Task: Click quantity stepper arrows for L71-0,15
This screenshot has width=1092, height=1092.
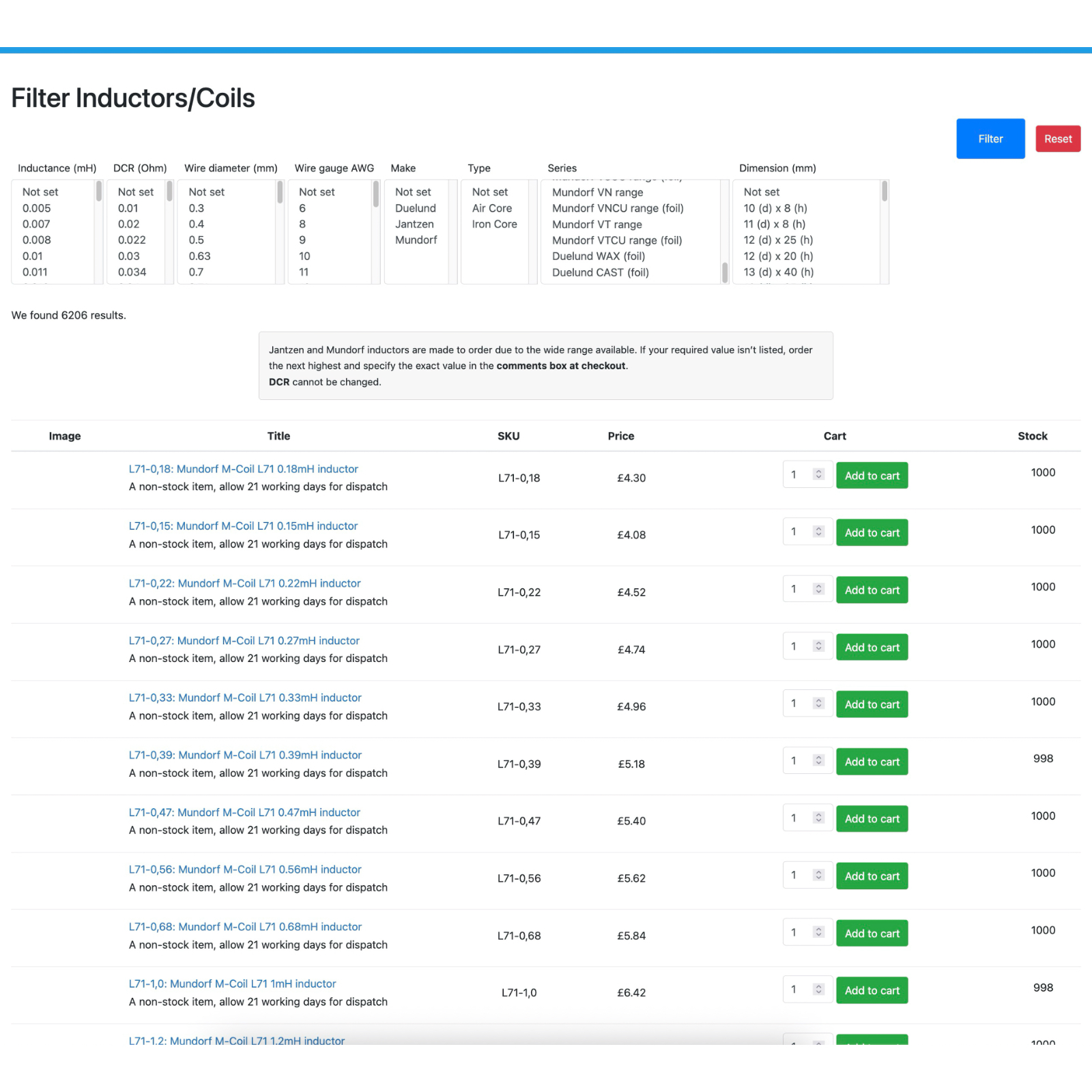Action: [818, 532]
